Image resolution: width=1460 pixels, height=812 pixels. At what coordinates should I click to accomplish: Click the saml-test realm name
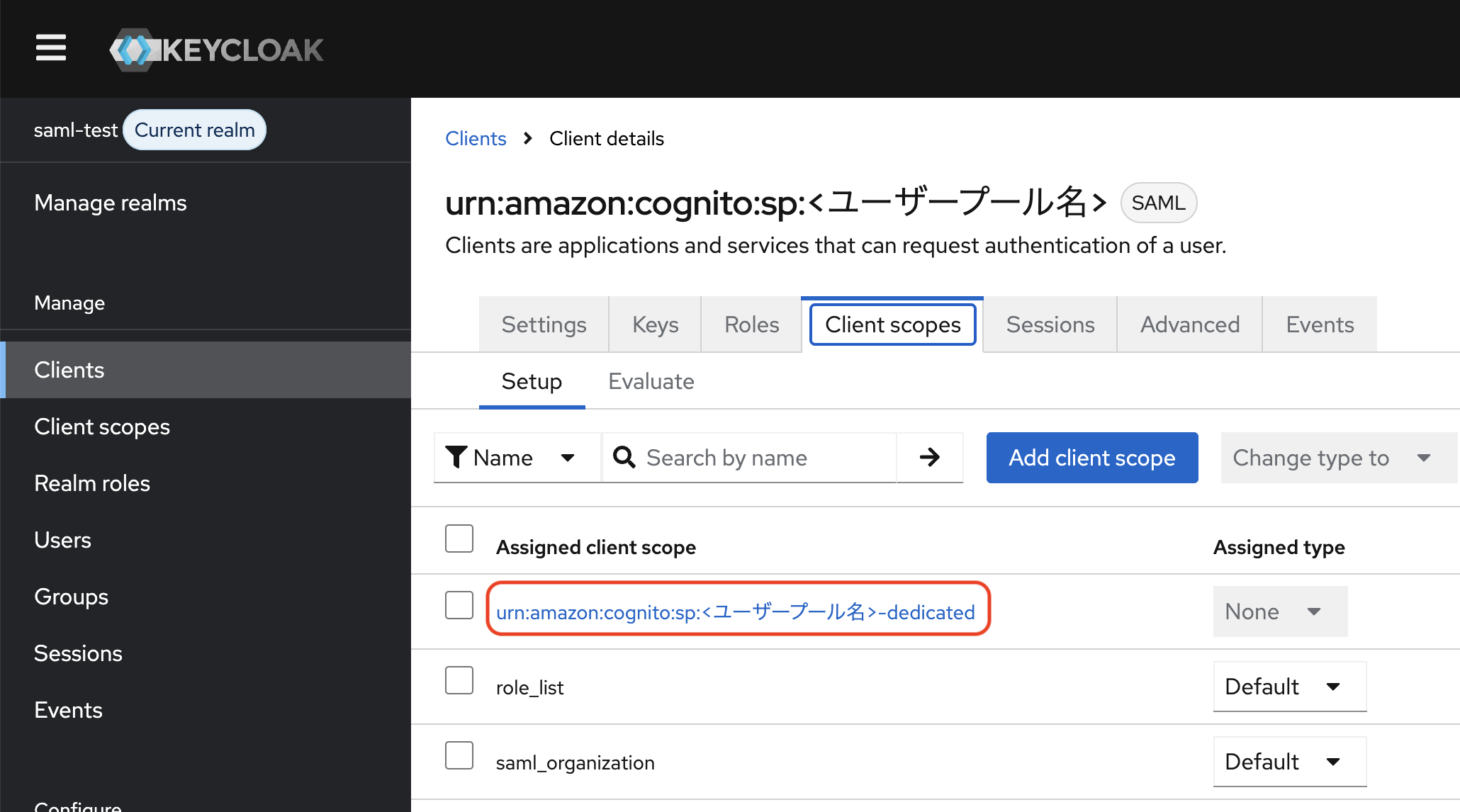[76, 130]
